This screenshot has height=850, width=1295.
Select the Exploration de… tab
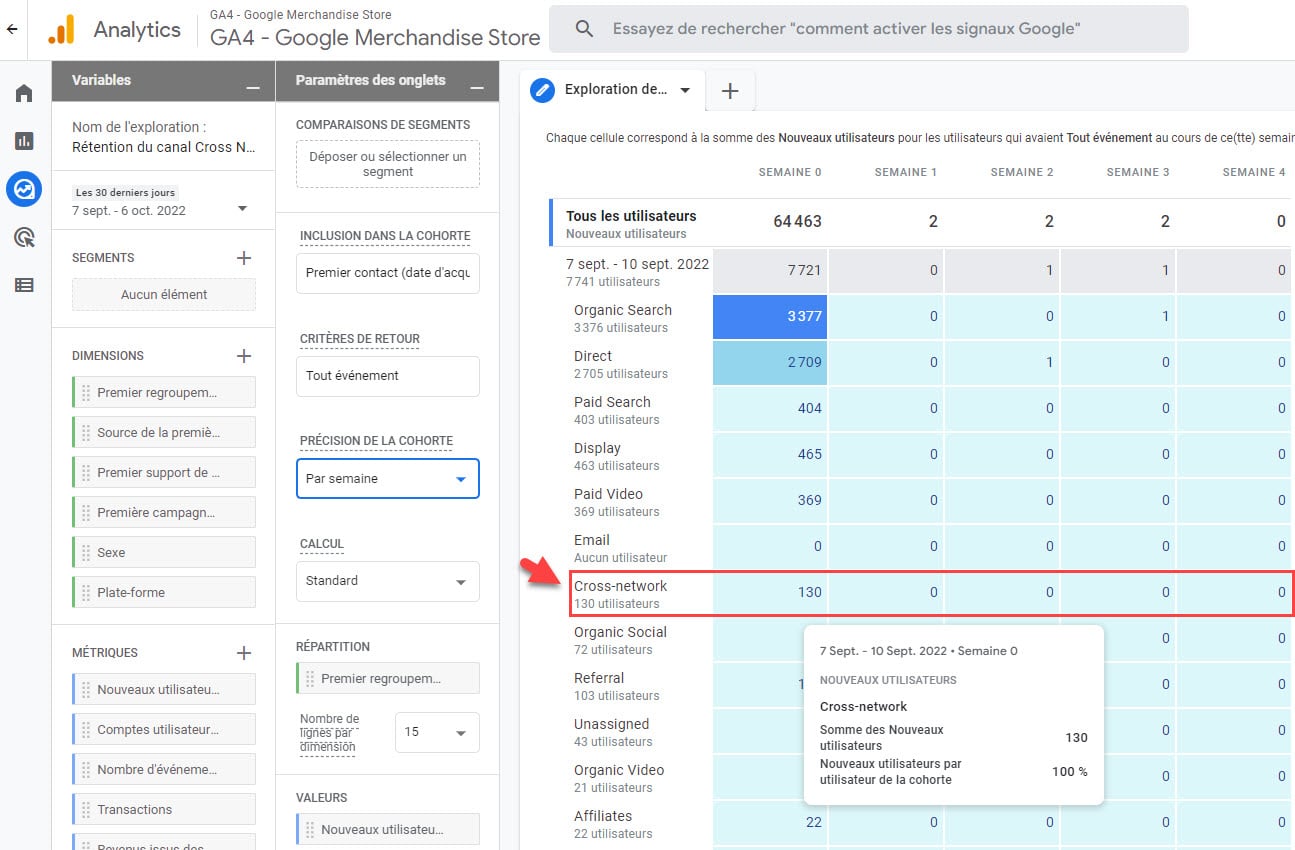pos(615,89)
